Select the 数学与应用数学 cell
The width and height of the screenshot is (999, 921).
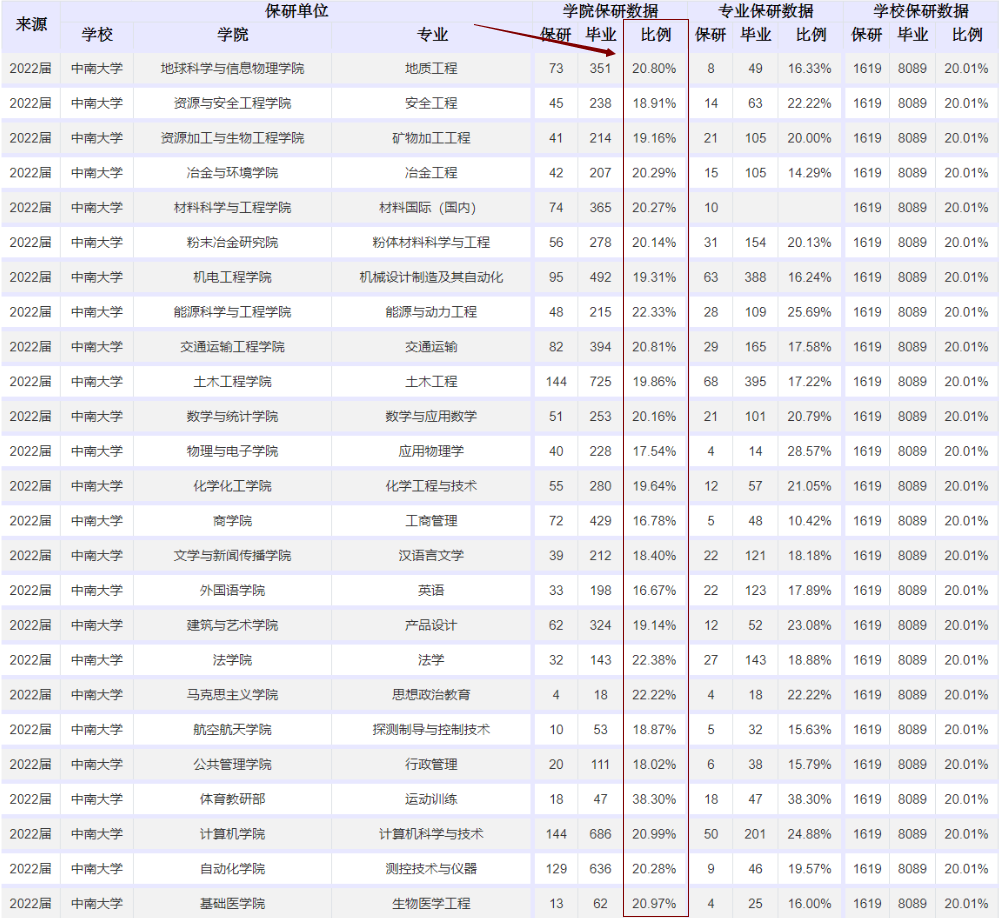pyautogui.click(x=431, y=417)
